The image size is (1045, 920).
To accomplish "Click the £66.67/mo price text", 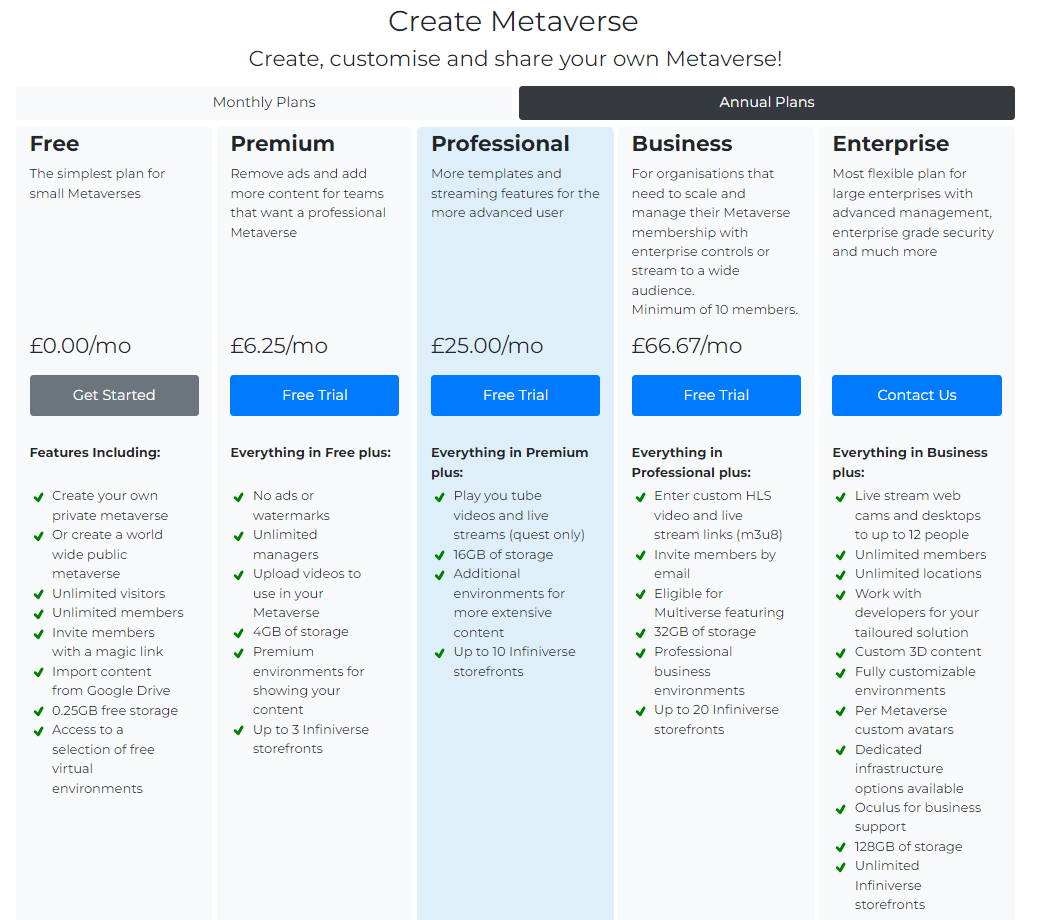I will [685, 345].
